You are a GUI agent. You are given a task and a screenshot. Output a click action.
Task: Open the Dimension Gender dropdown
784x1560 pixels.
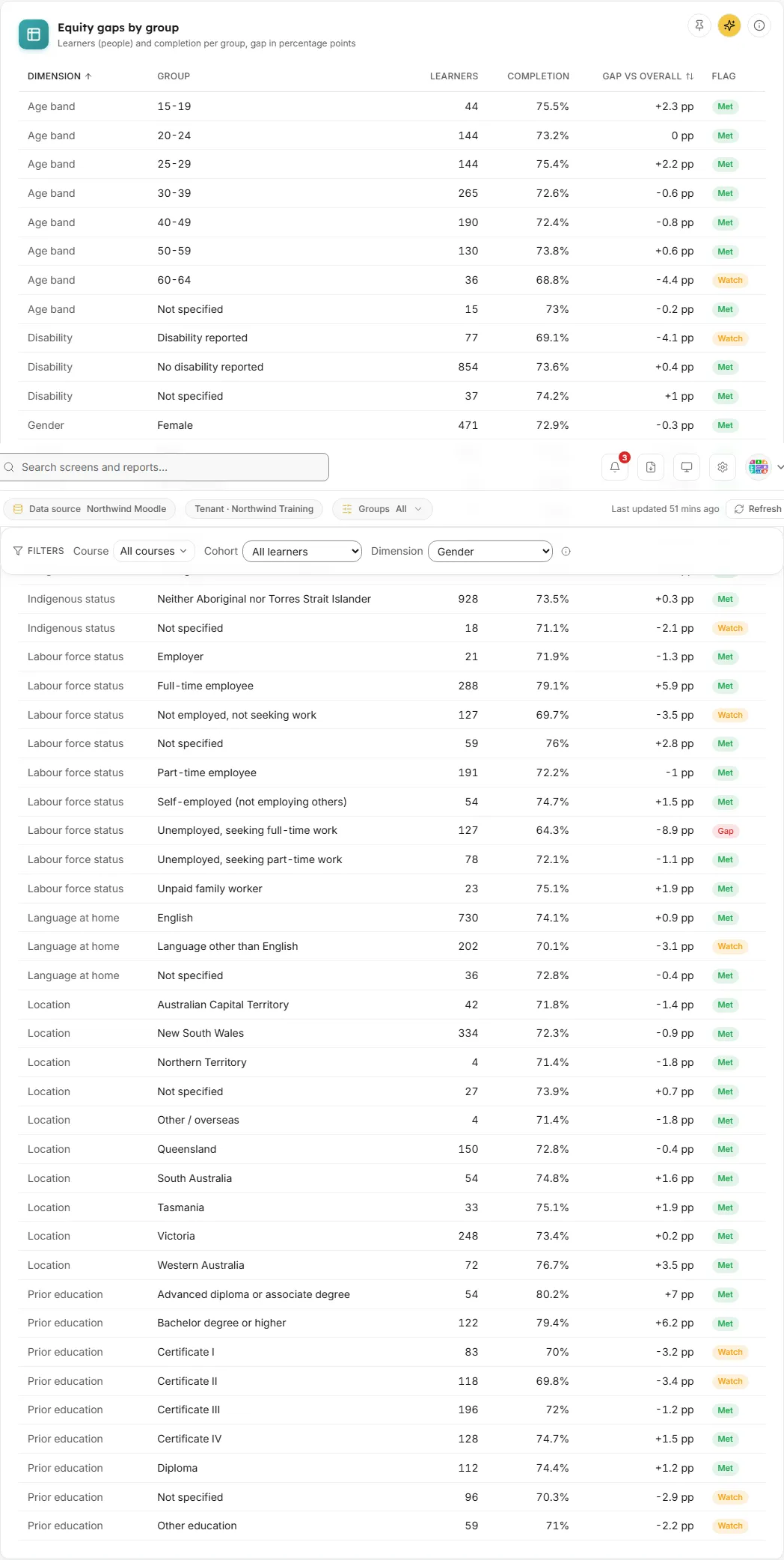tap(491, 552)
